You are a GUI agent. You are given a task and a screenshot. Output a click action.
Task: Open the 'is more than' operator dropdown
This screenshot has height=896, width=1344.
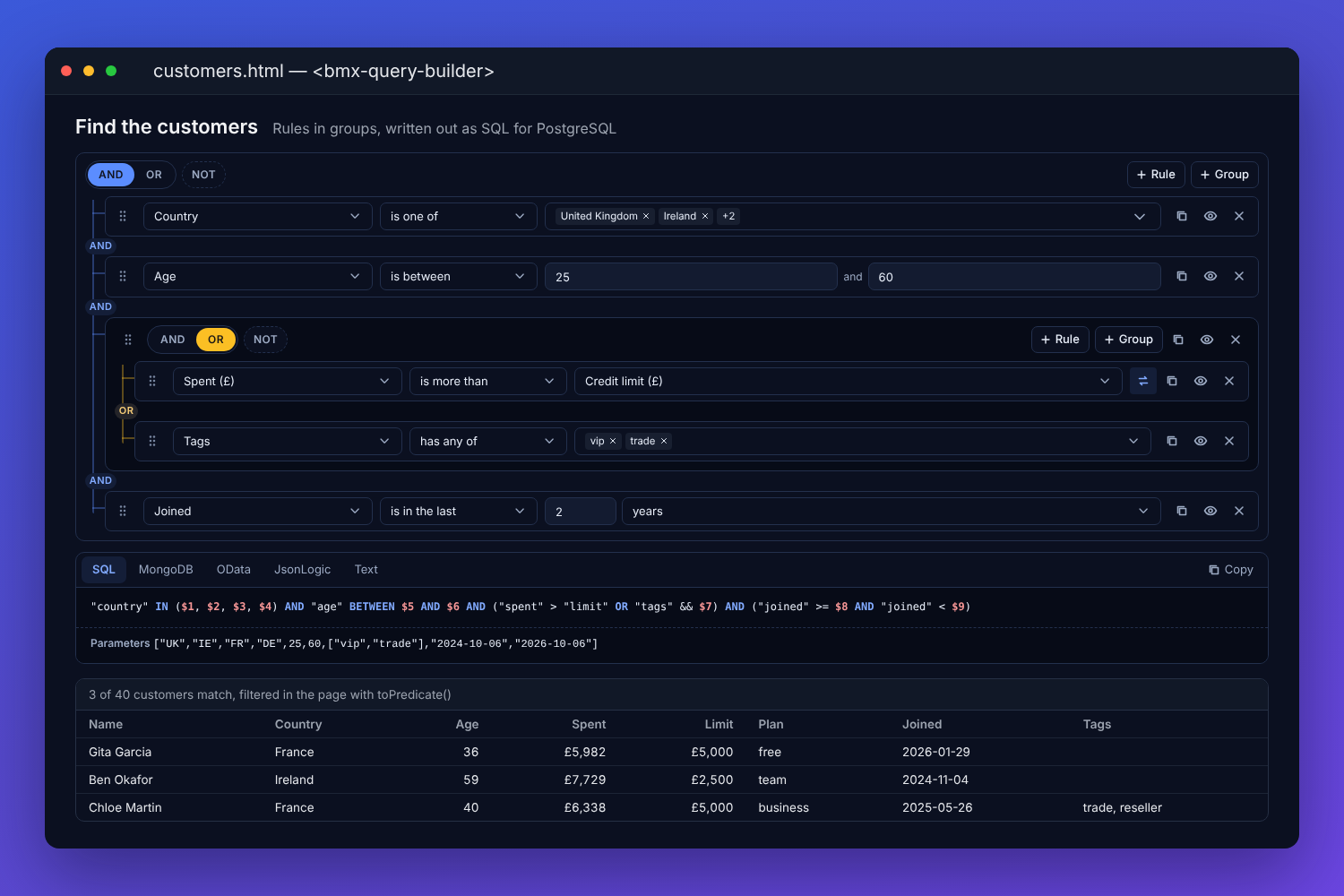(x=487, y=381)
